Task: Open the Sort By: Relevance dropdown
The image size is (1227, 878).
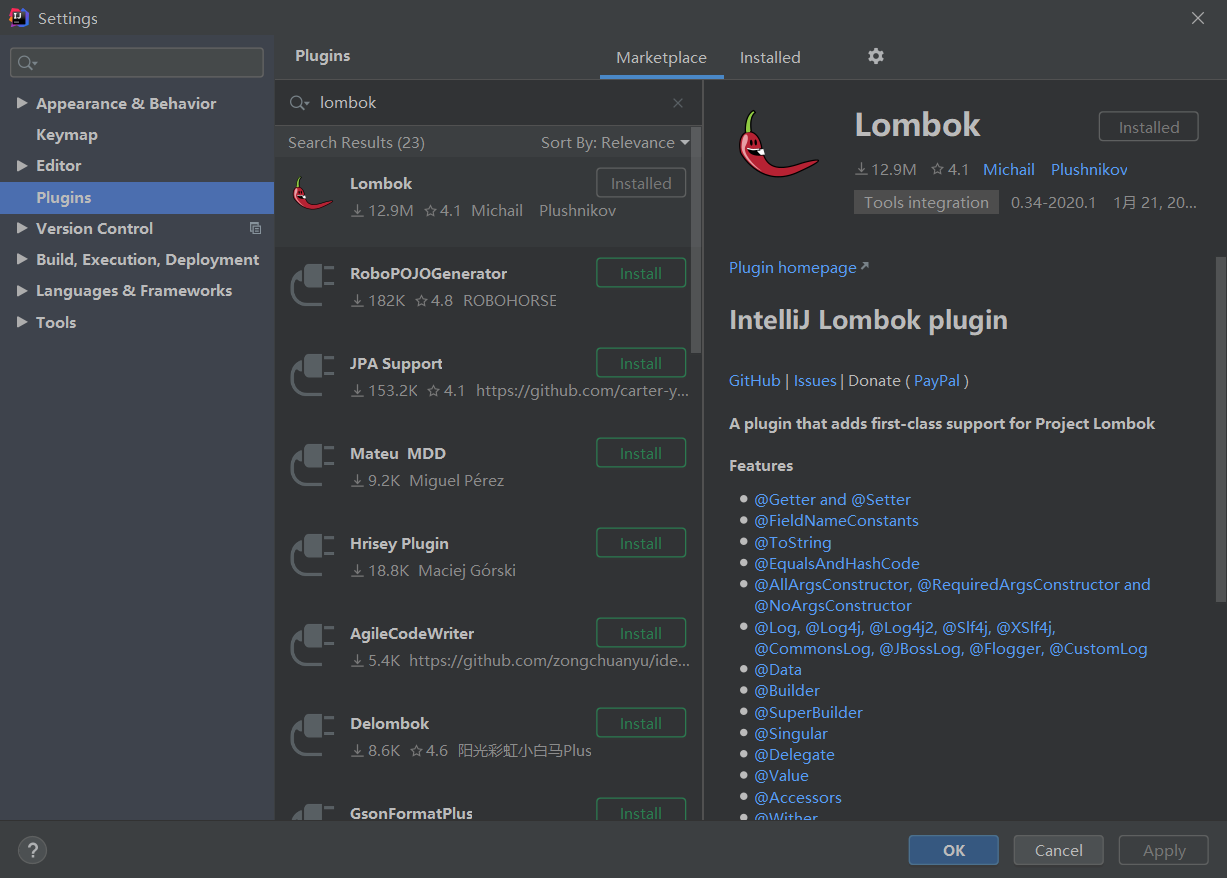Action: pyautogui.click(x=615, y=142)
